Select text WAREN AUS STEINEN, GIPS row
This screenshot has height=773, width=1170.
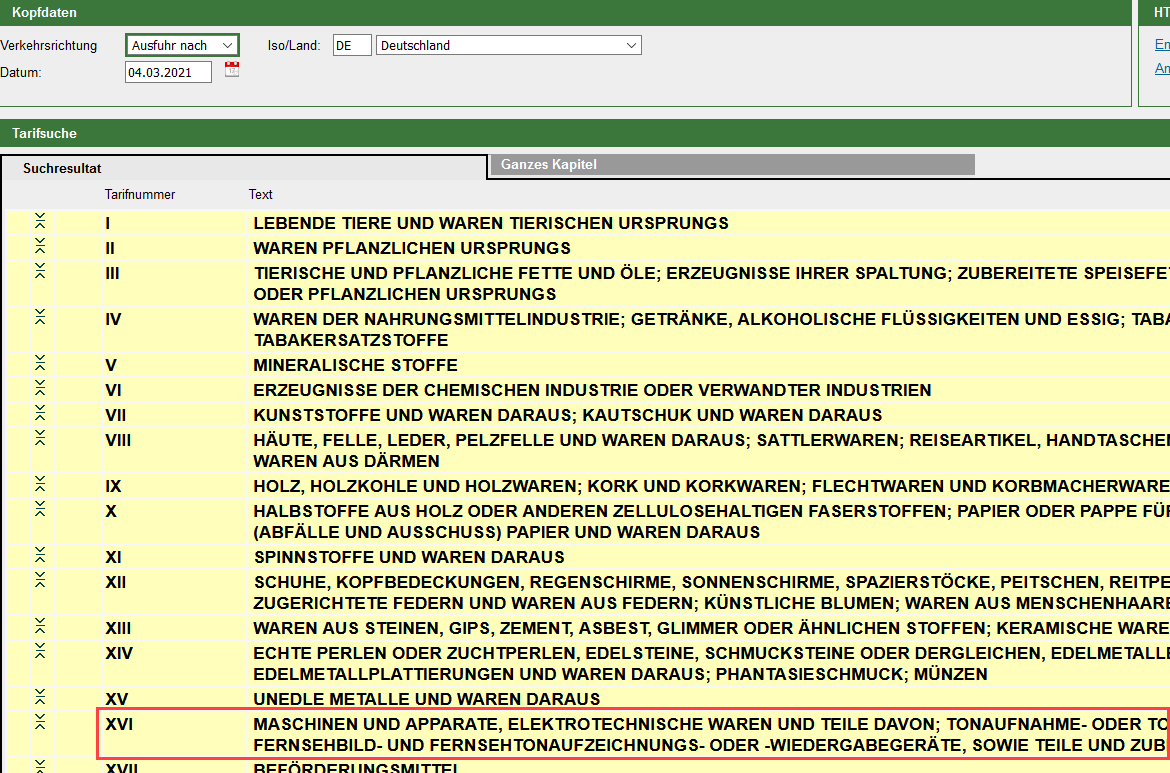click(711, 628)
